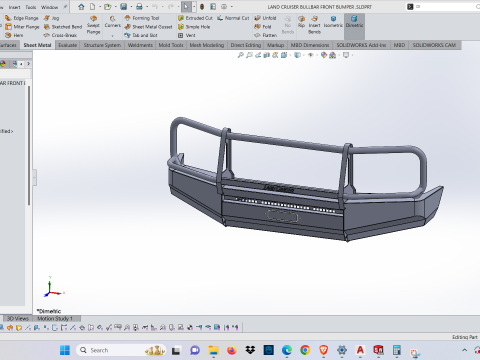Click the Rebuild traffic light icon

pyautogui.click(x=202, y=7)
